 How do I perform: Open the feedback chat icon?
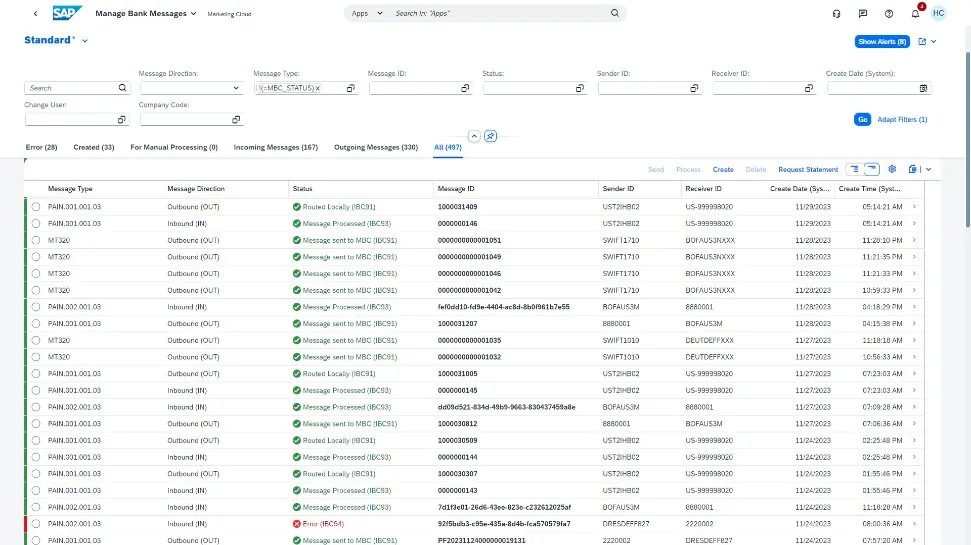[x=862, y=14]
